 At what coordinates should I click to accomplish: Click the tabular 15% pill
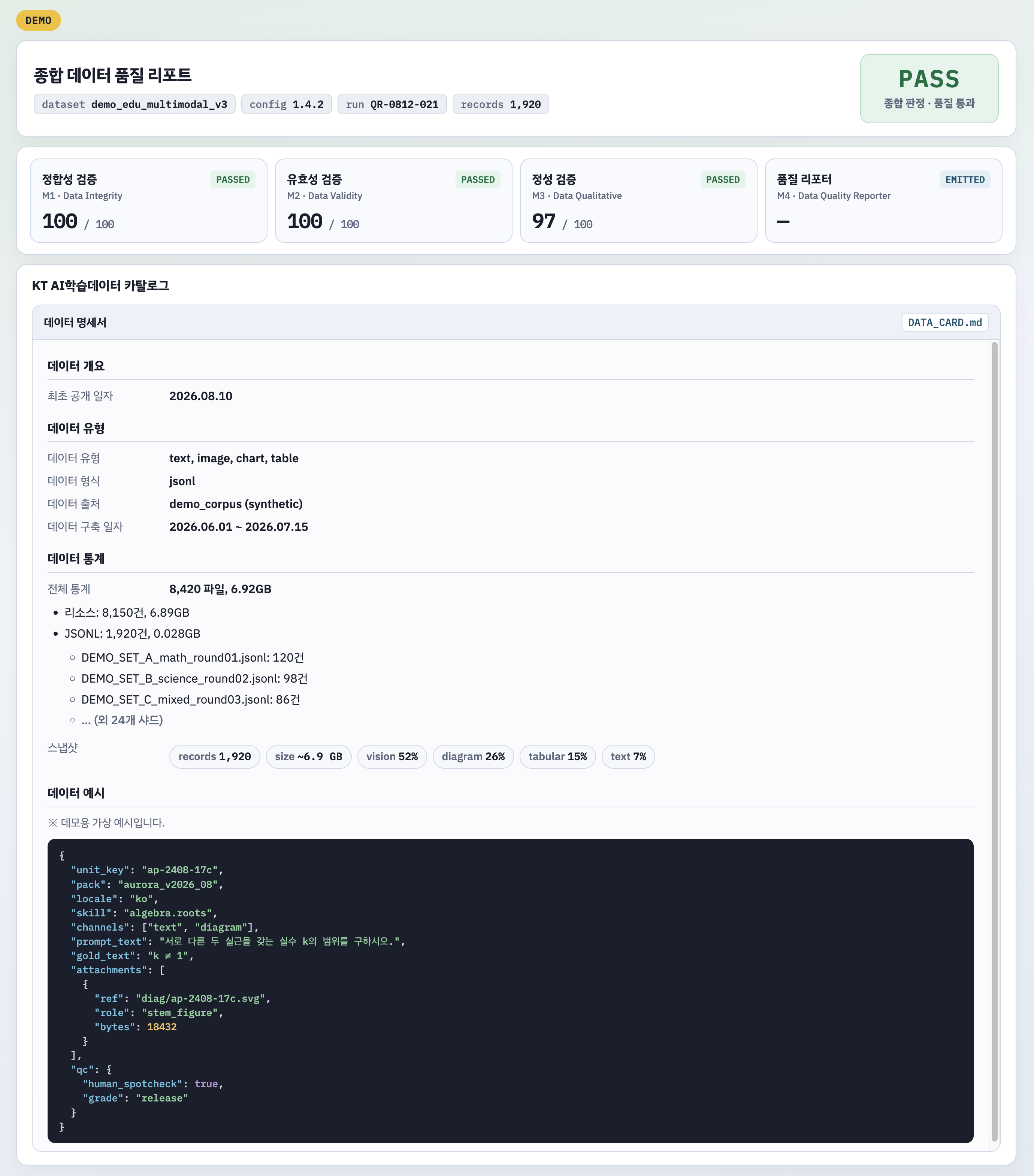pyautogui.click(x=557, y=756)
